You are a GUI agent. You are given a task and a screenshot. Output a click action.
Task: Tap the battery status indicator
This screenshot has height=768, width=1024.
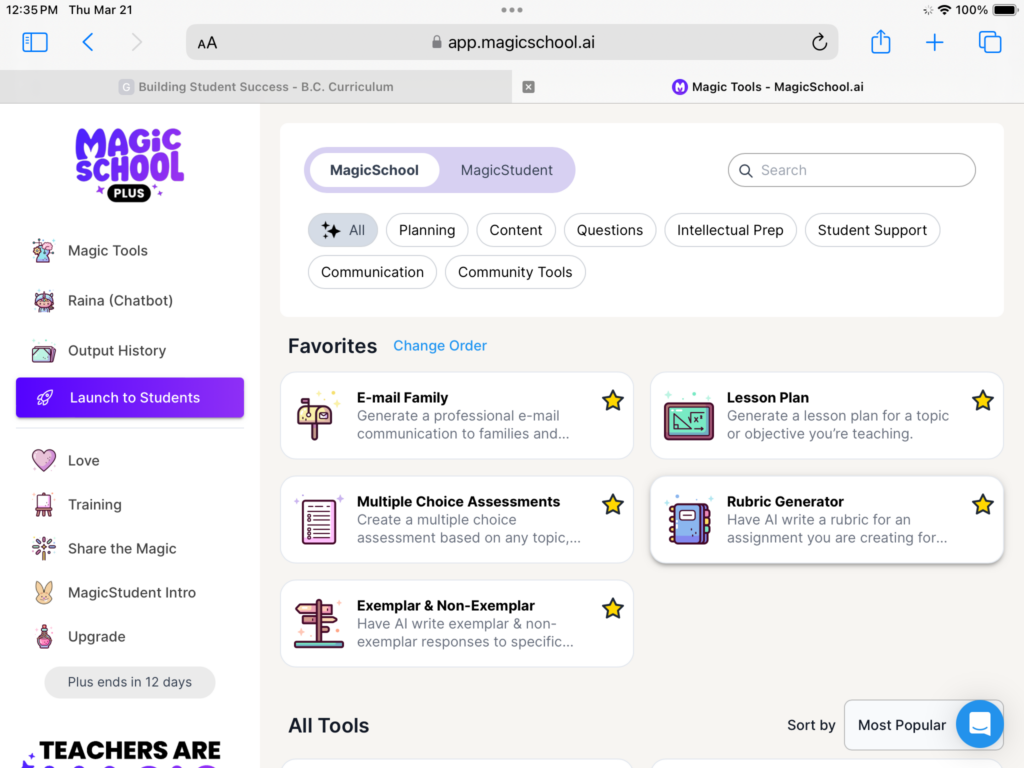[x=1005, y=10]
